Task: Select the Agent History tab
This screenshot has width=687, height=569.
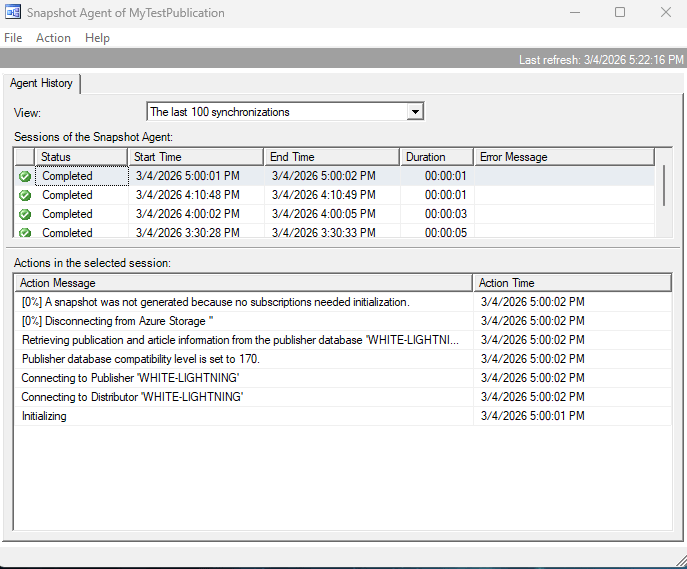Action: point(42,84)
